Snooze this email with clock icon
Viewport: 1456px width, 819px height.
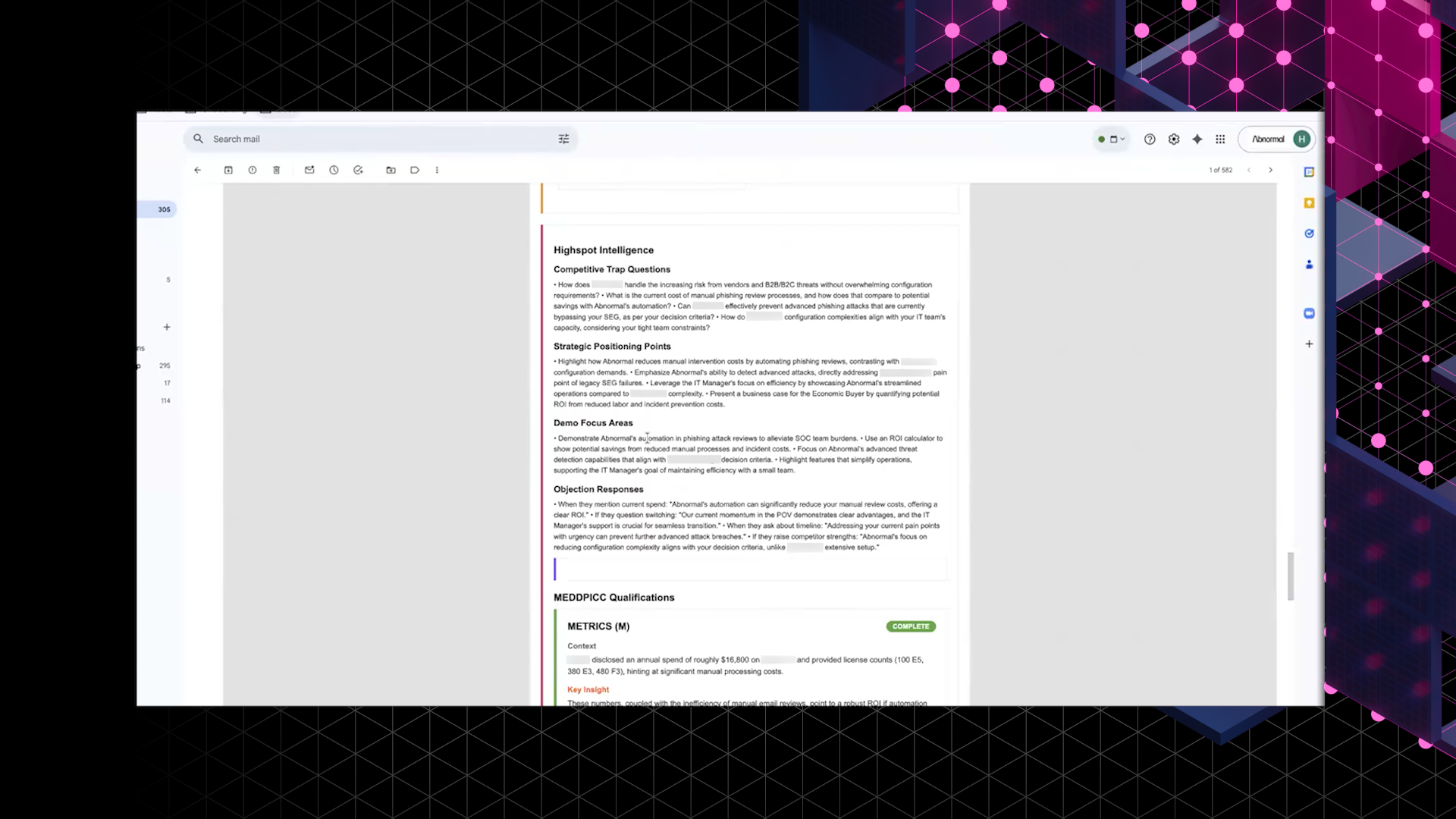click(334, 170)
